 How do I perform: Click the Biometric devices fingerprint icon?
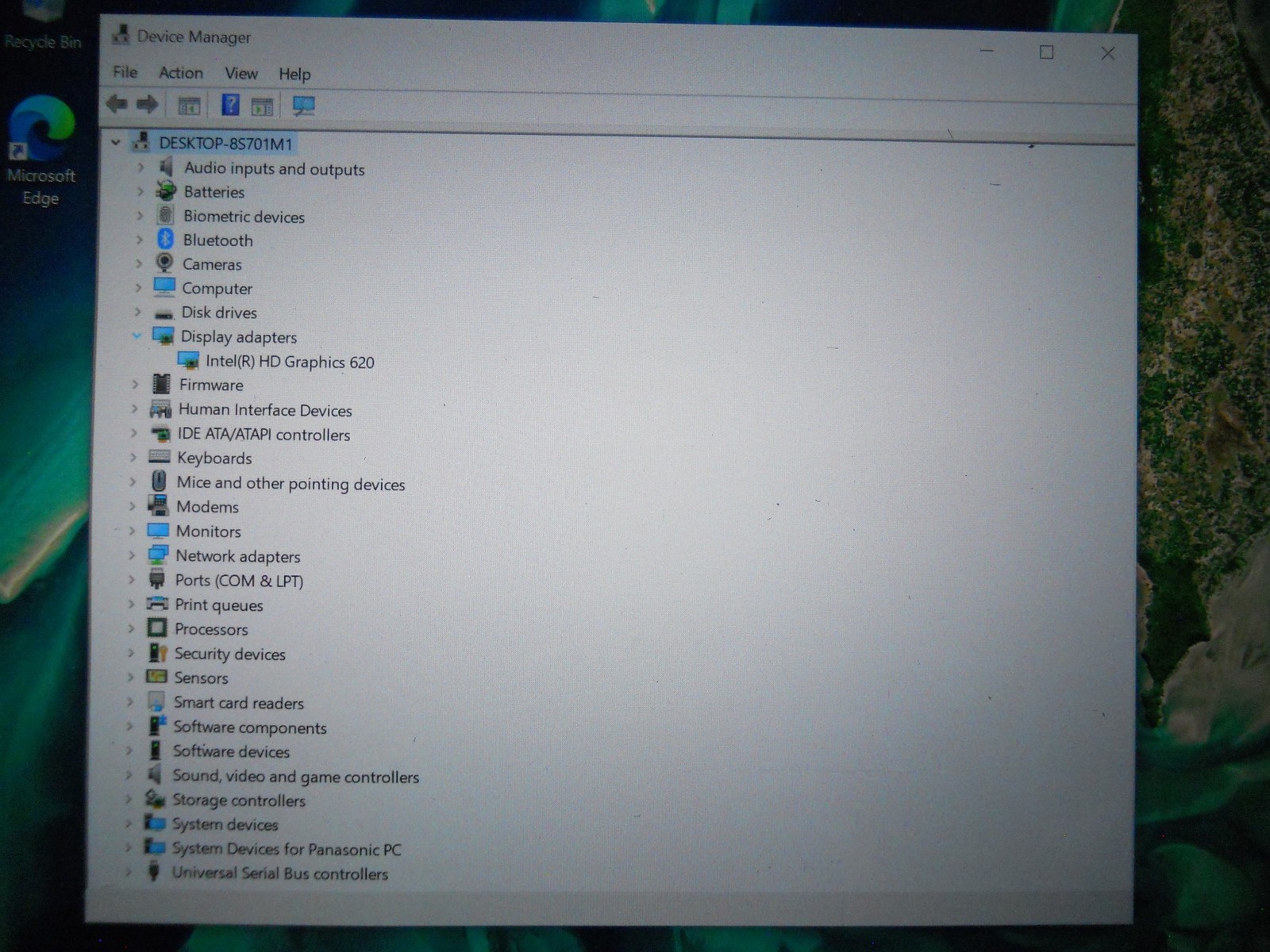click(x=165, y=215)
